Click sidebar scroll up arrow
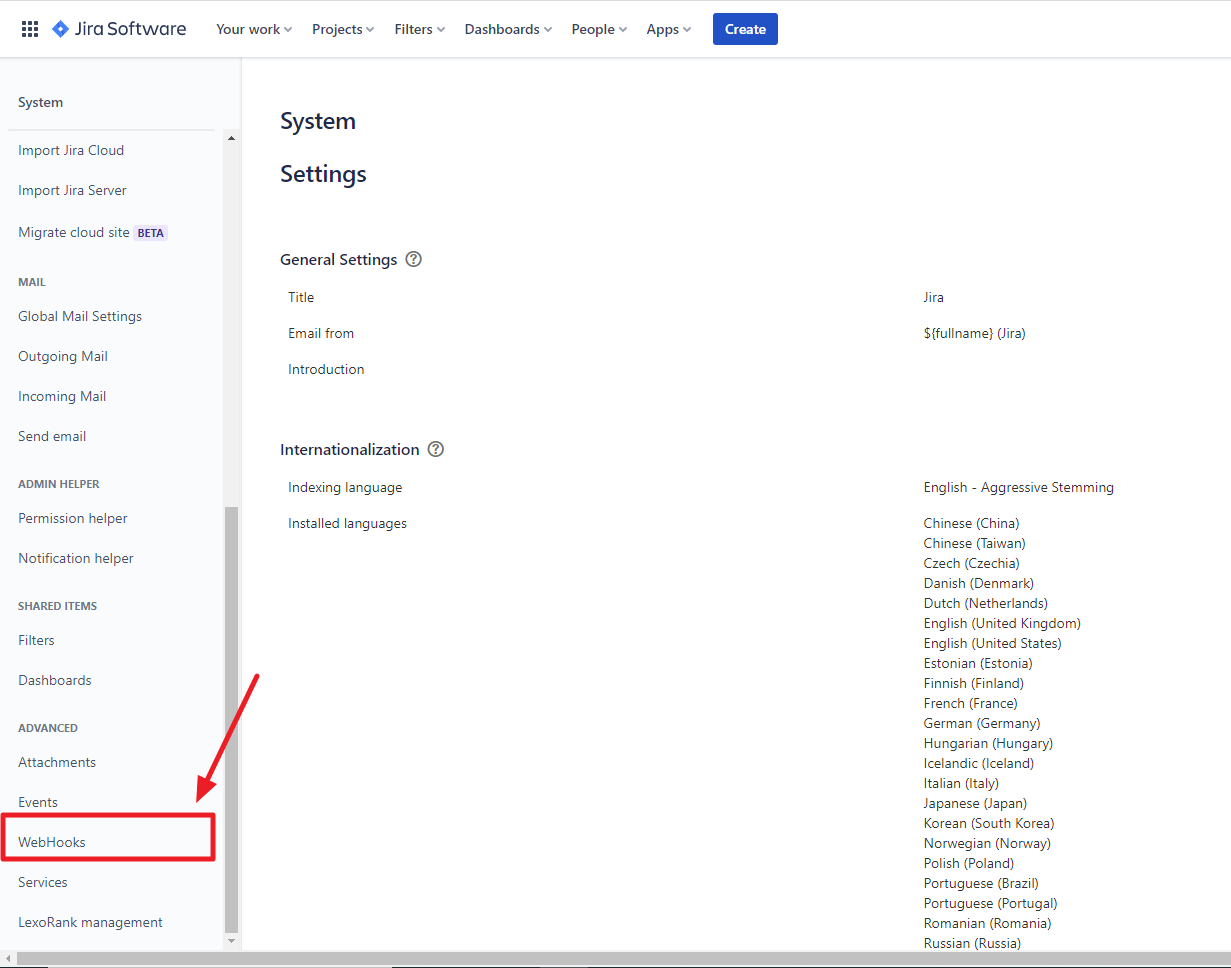The width and height of the screenshot is (1231, 968). tap(232, 138)
